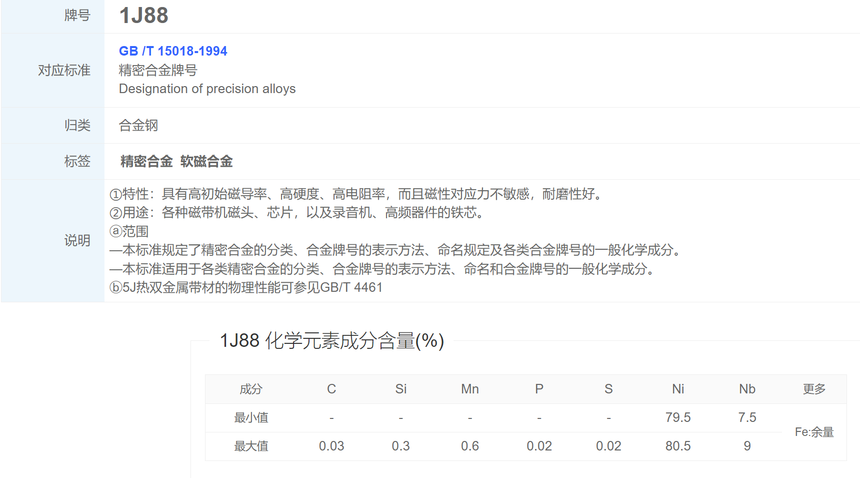Click the 成分 column header
The image size is (860, 478).
[x=251, y=389]
